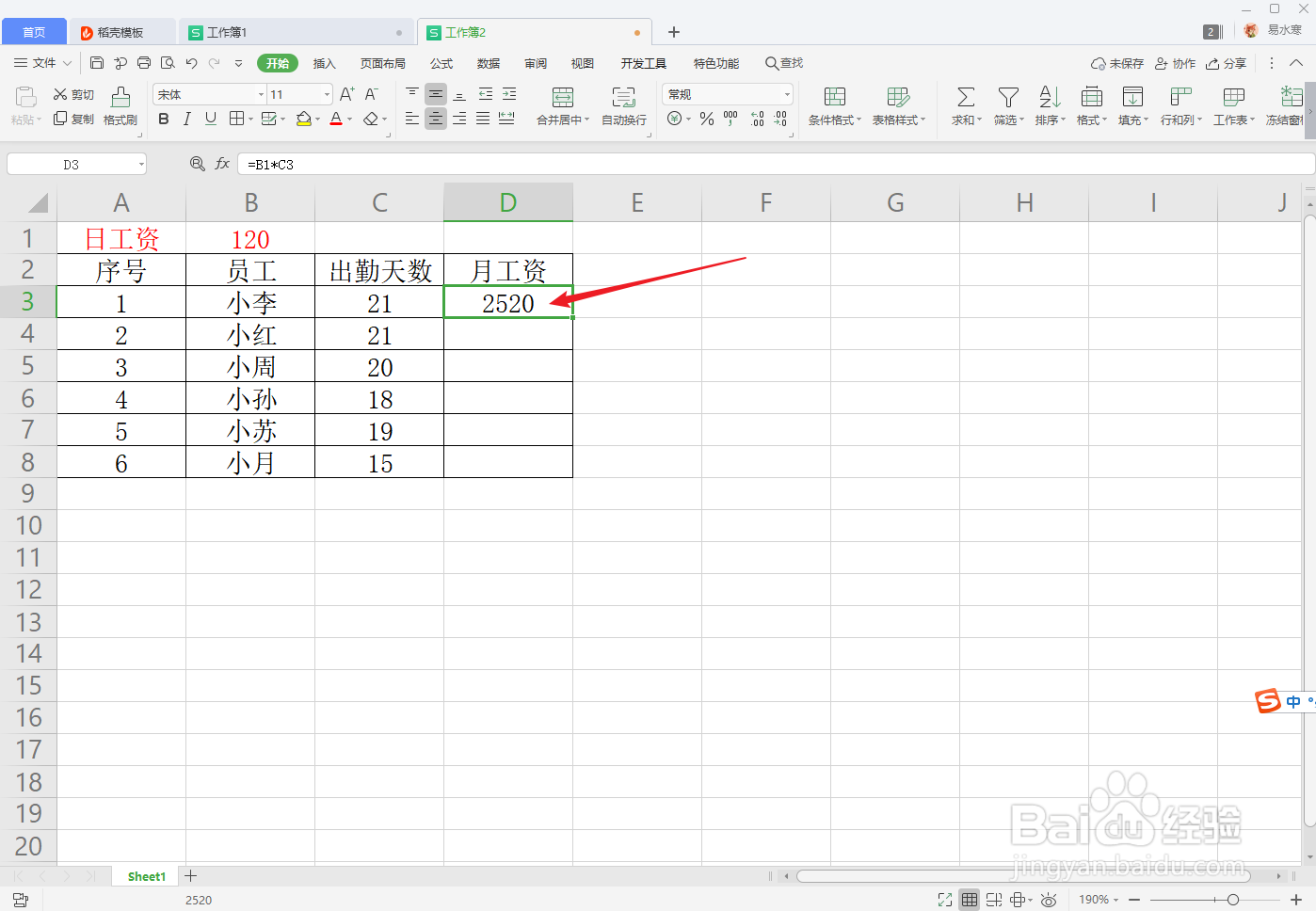Open new document tab with plus
Screen dimensions: 1316x911
pos(674,32)
